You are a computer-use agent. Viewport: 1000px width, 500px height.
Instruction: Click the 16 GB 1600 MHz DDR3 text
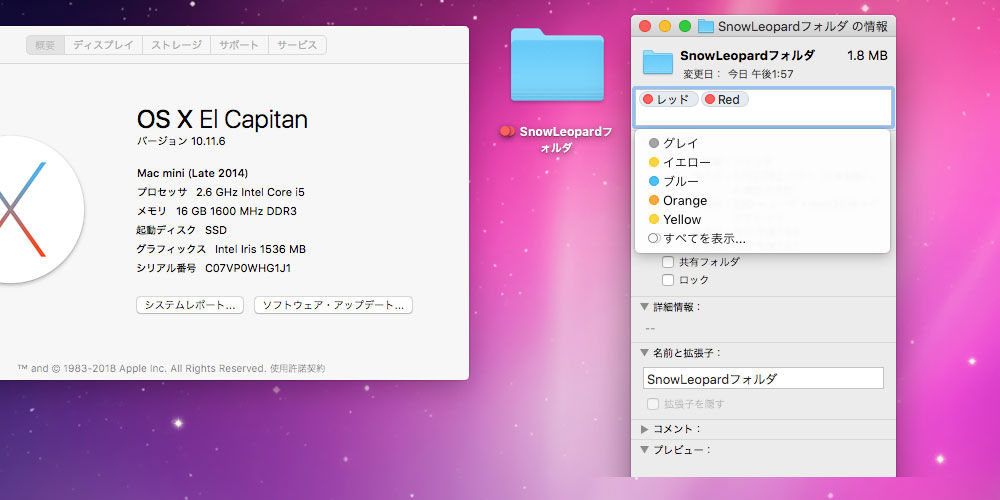tap(236, 211)
